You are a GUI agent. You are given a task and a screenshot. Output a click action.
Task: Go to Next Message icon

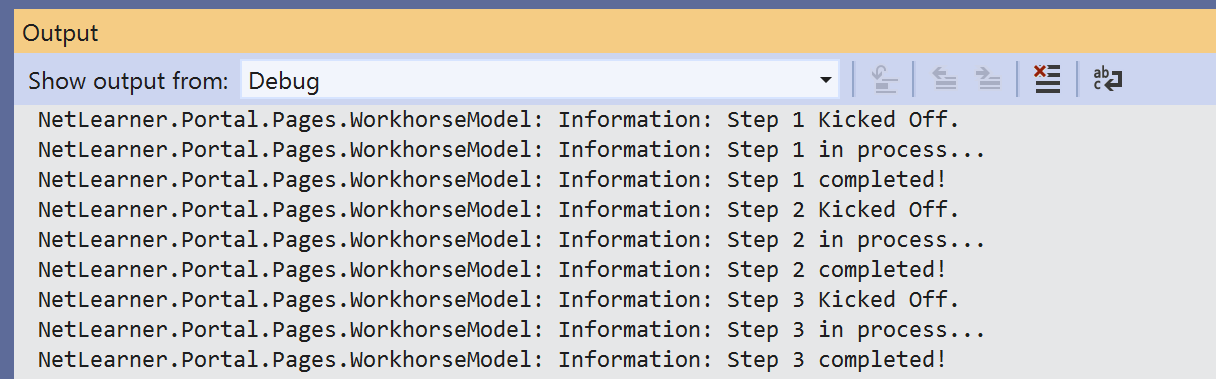[x=988, y=80]
